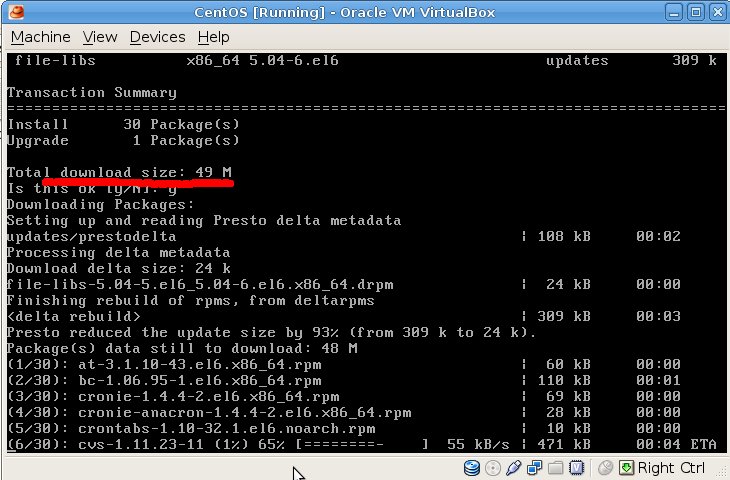The image size is (730, 480).
Task: Click the '55 kB/s' download speed
Action: [x=478, y=445]
